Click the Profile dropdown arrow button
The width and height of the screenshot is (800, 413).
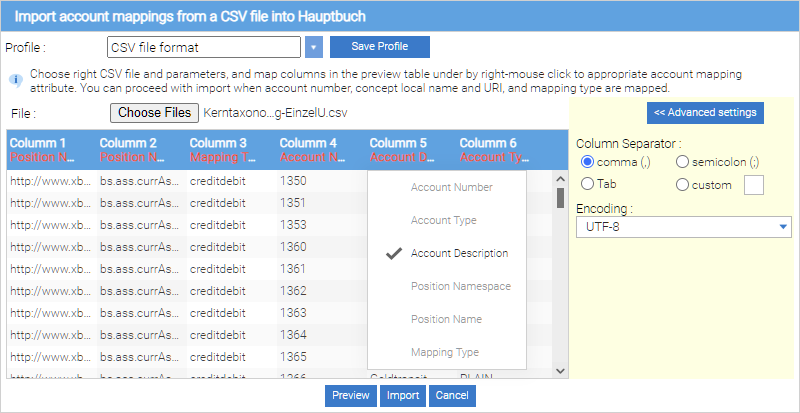tap(314, 47)
